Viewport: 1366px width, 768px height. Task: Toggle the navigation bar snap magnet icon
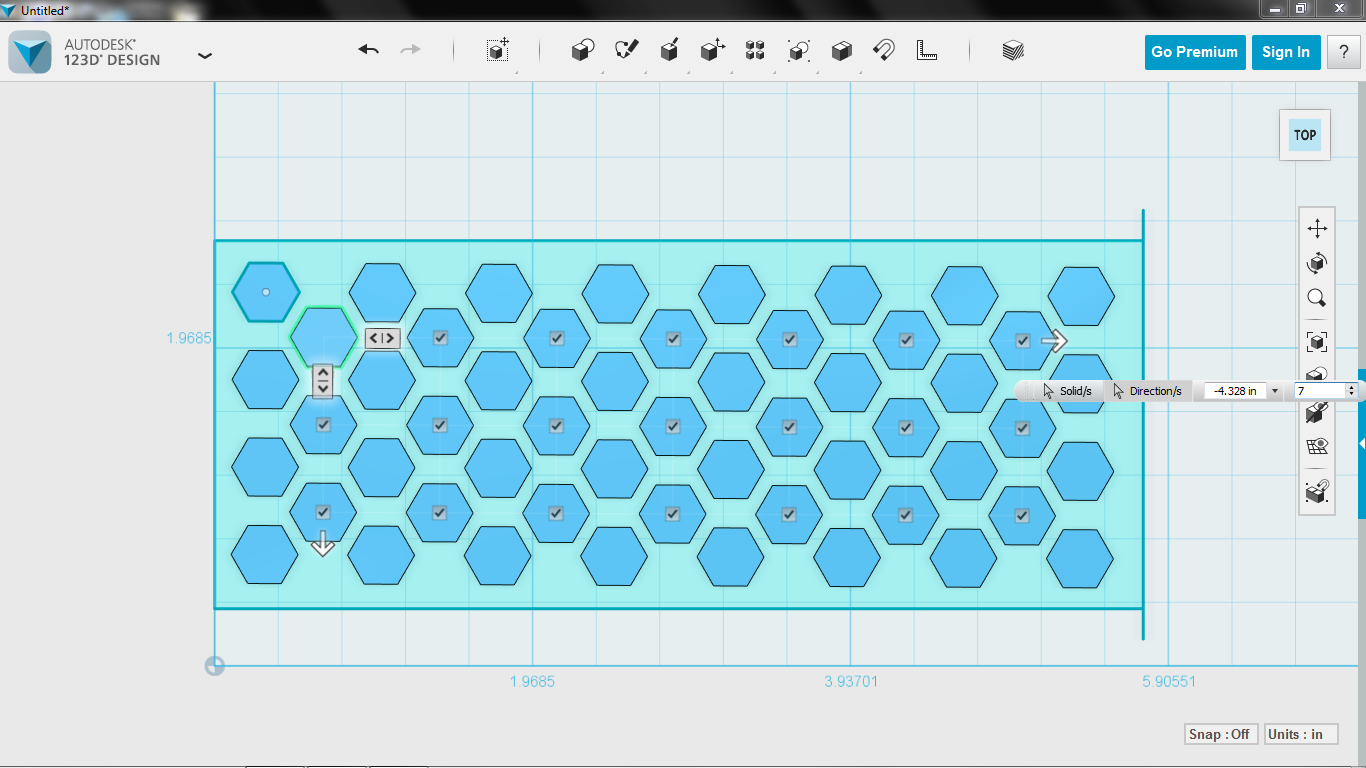click(x=1317, y=492)
